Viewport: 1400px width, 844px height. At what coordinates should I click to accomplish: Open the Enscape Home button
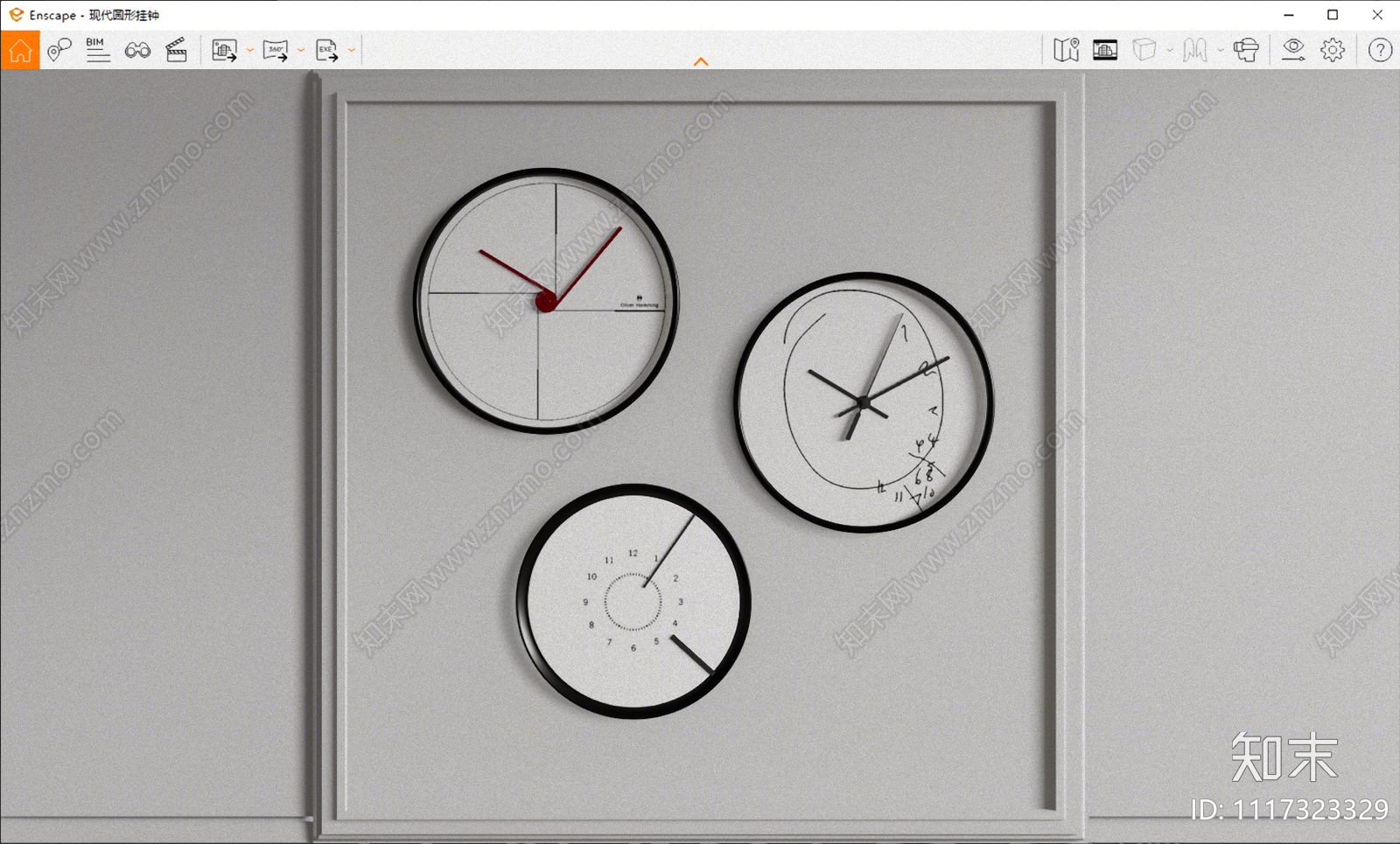point(20,51)
